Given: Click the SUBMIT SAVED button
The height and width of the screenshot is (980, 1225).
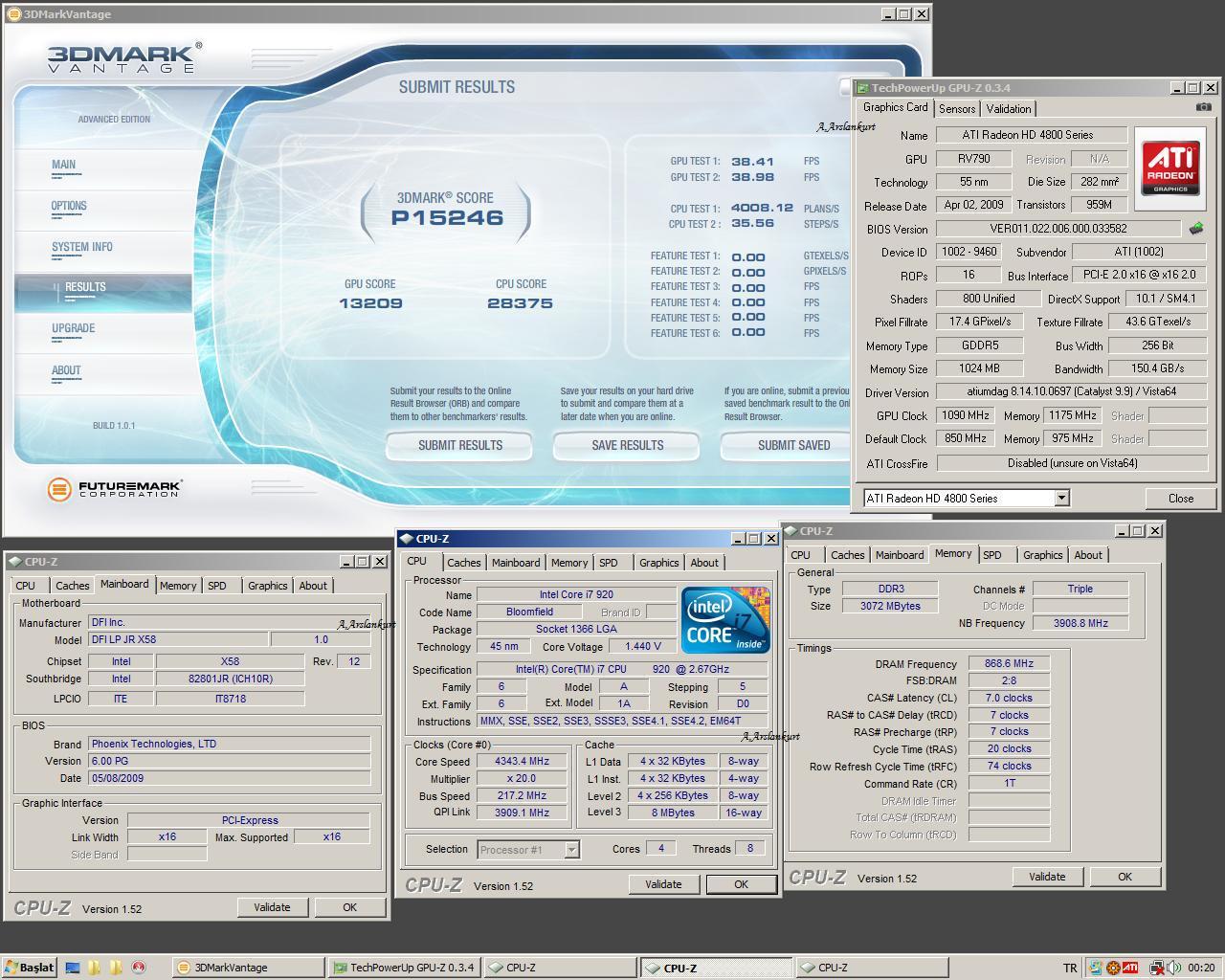Looking at the screenshot, I should click(786, 445).
